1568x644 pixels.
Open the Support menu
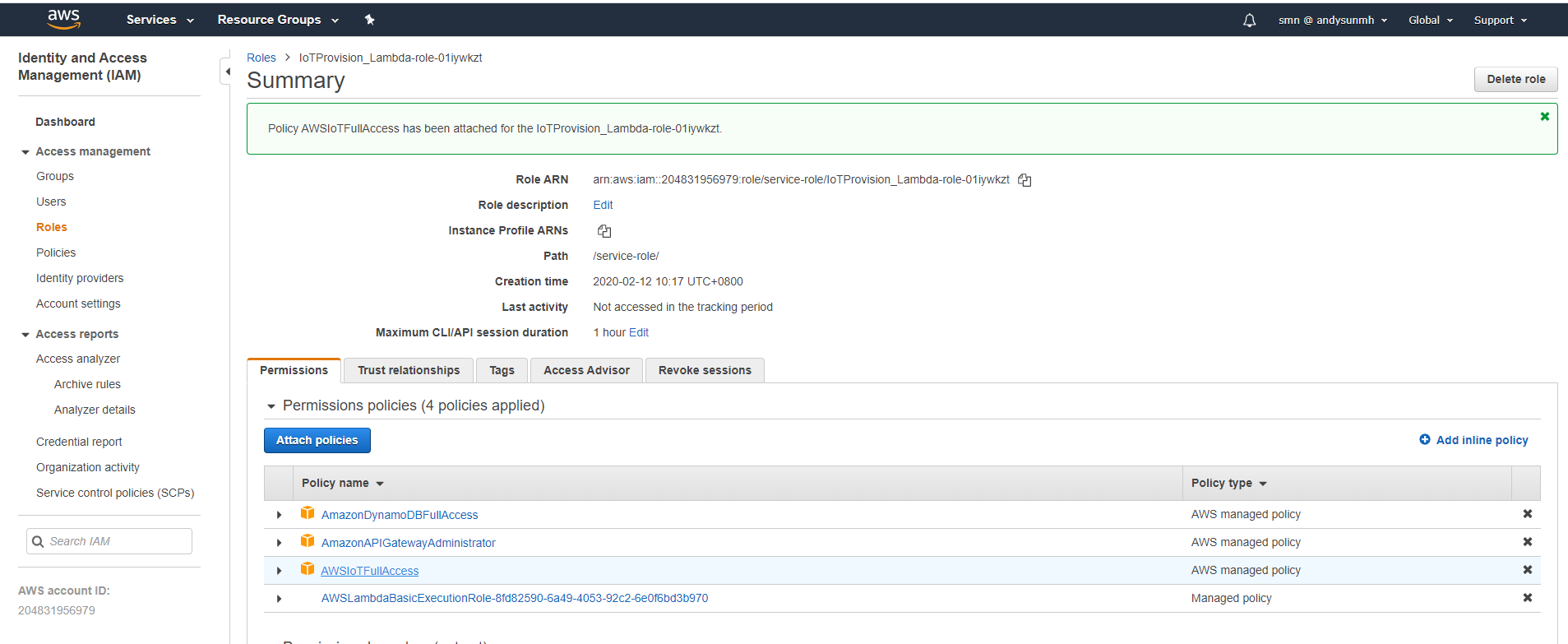(1500, 21)
